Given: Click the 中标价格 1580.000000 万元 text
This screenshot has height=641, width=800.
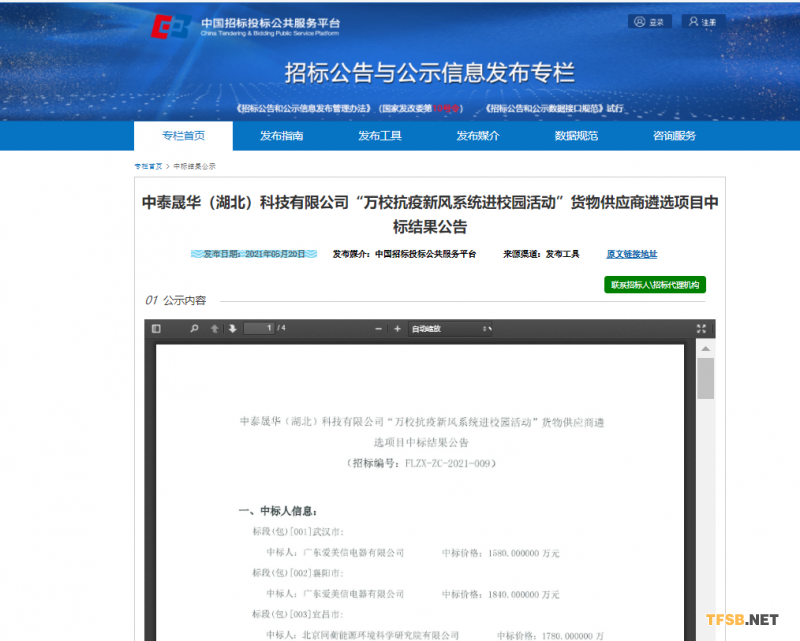Looking at the screenshot, I should pyautogui.click(x=501, y=553).
